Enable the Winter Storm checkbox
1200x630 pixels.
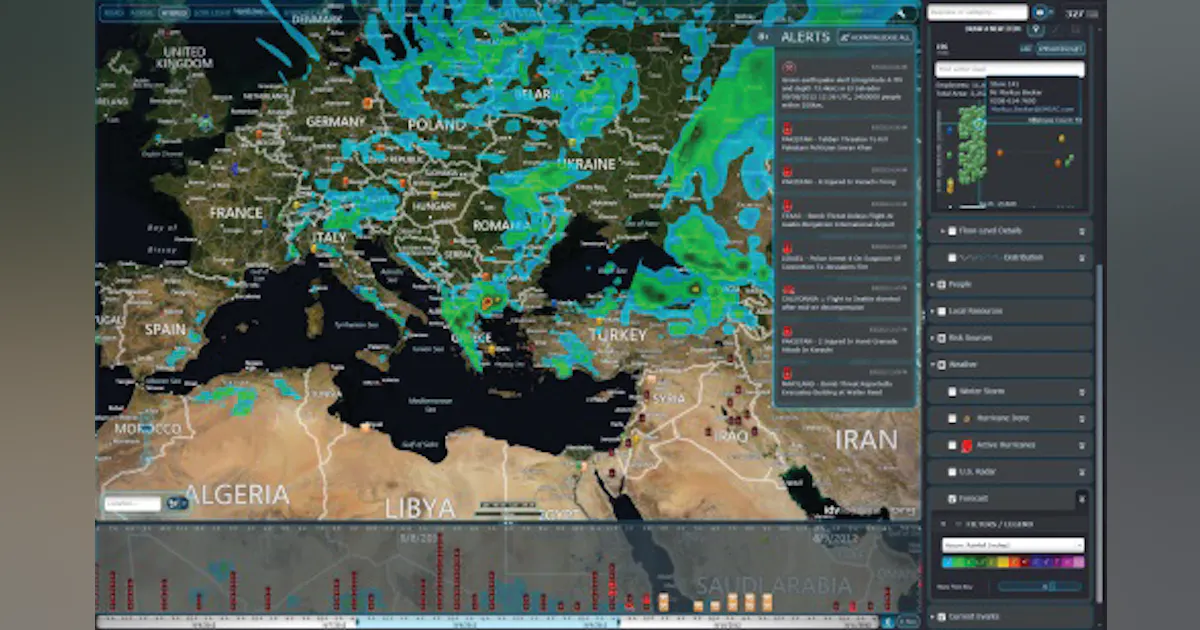click(x=952, y=391)
